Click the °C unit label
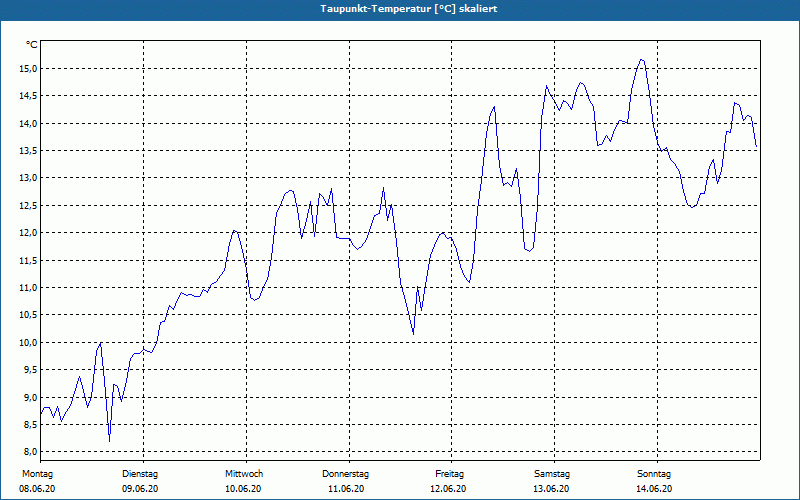800x500 pixels. [x=32, y=45]
